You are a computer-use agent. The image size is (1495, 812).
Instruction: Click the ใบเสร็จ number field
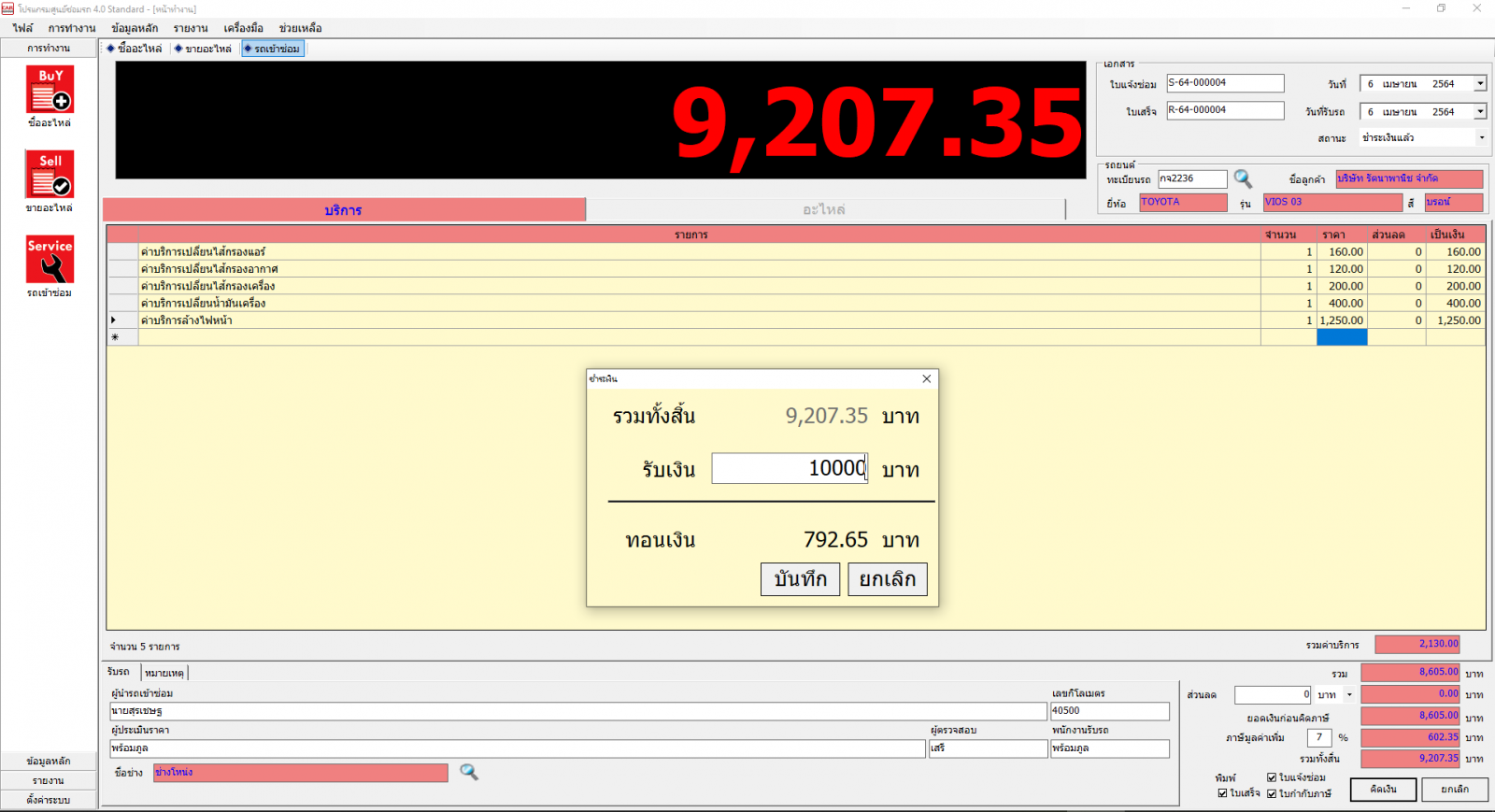[1225, 110]
